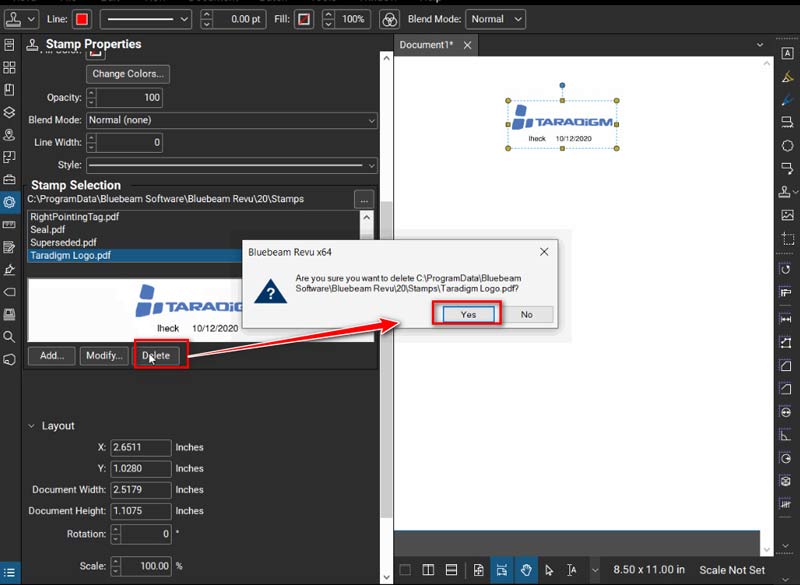Select Taradigm Logo.pdf in stamp list
Image resolution: width=800 pixels, height=585 pixels.
(135, 256)
